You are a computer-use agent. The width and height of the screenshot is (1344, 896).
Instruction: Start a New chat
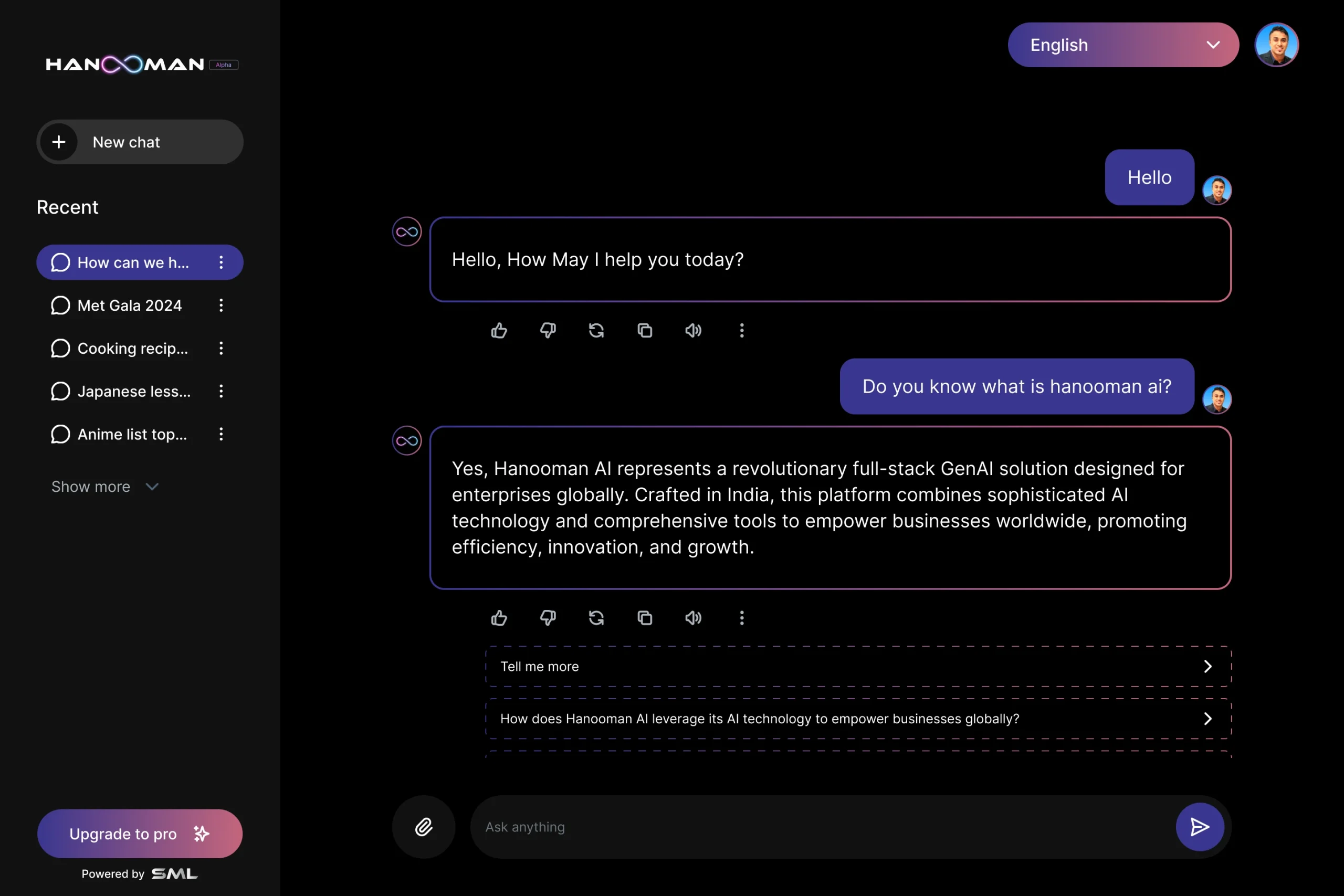140,142
